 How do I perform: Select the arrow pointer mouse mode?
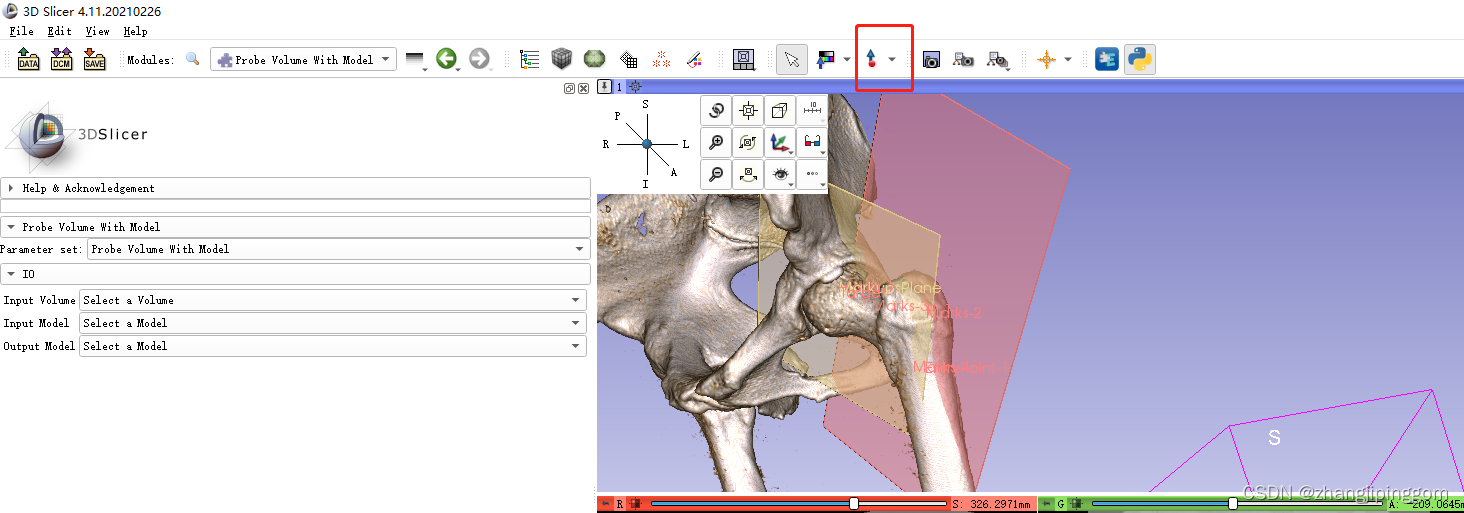point(792,60)
